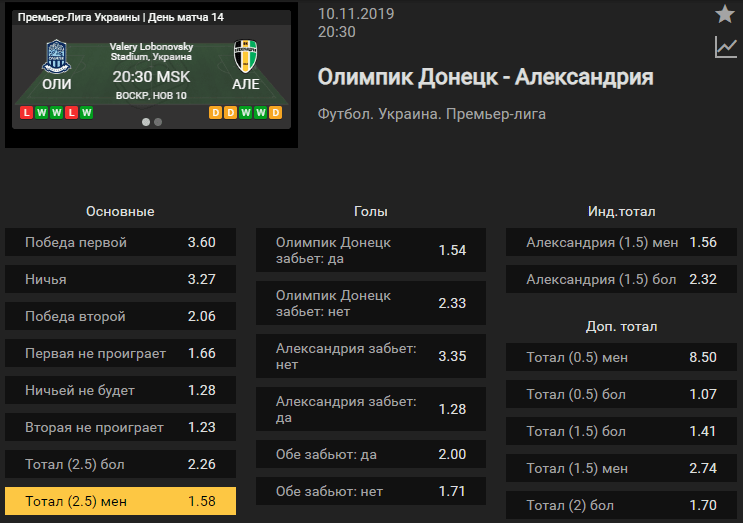Click the date 10.11.2019
Viewport: 743px width, 523px height.
coord(356,14)
